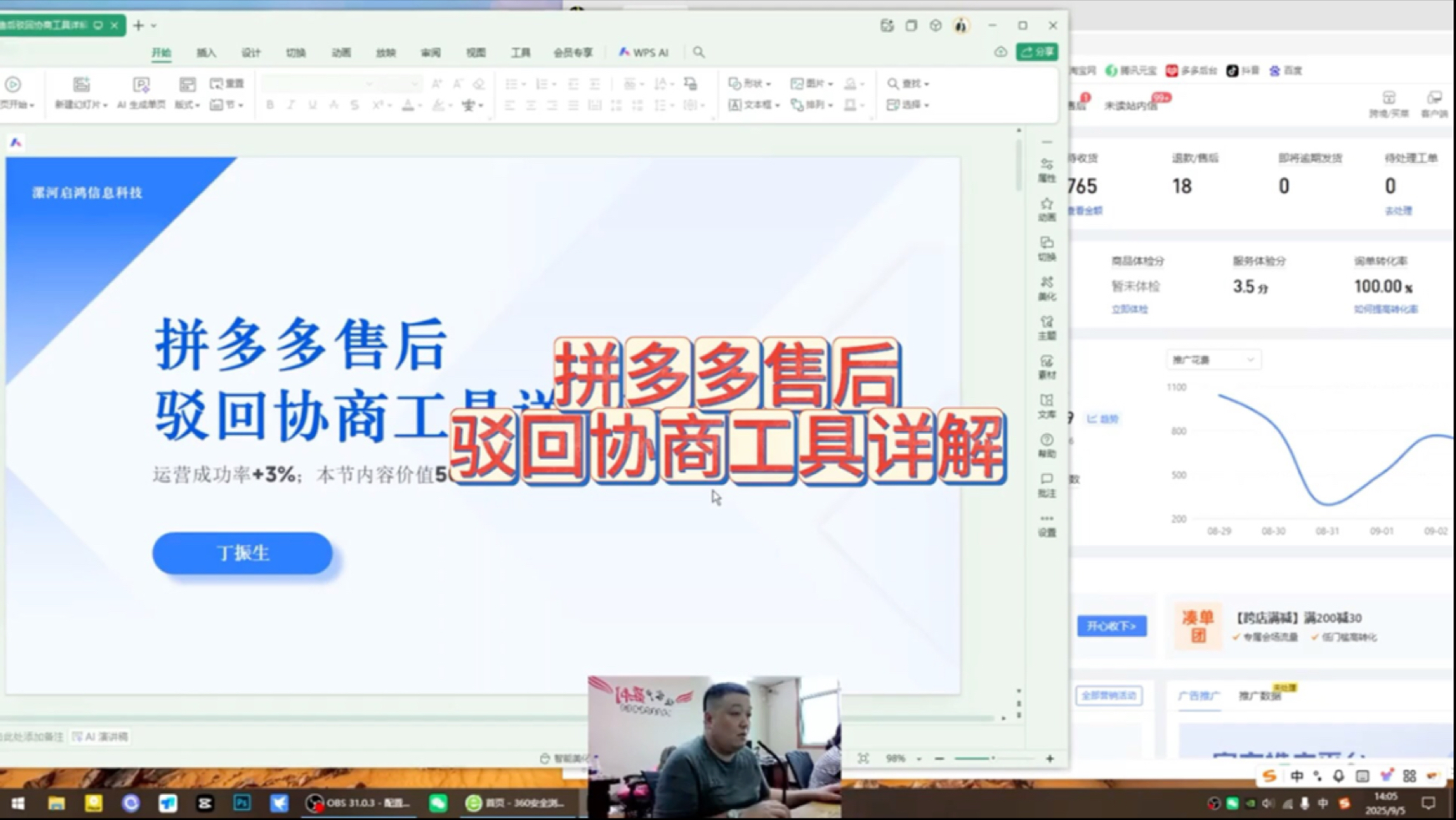
Task: Toggle bold formatting
Action: pyautogui.click(x=270, y=105)
